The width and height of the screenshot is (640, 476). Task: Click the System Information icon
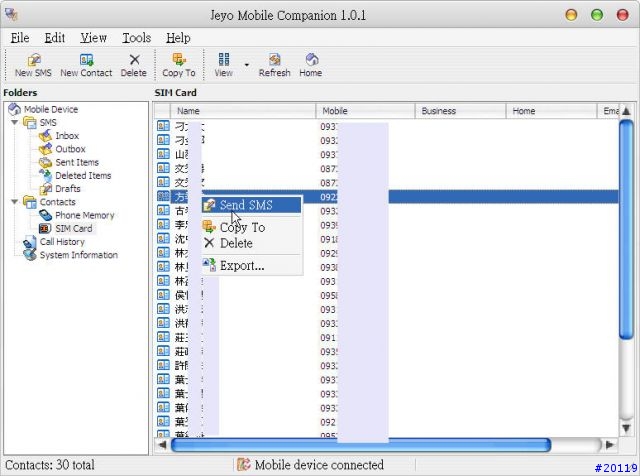(x=29, y=255)
